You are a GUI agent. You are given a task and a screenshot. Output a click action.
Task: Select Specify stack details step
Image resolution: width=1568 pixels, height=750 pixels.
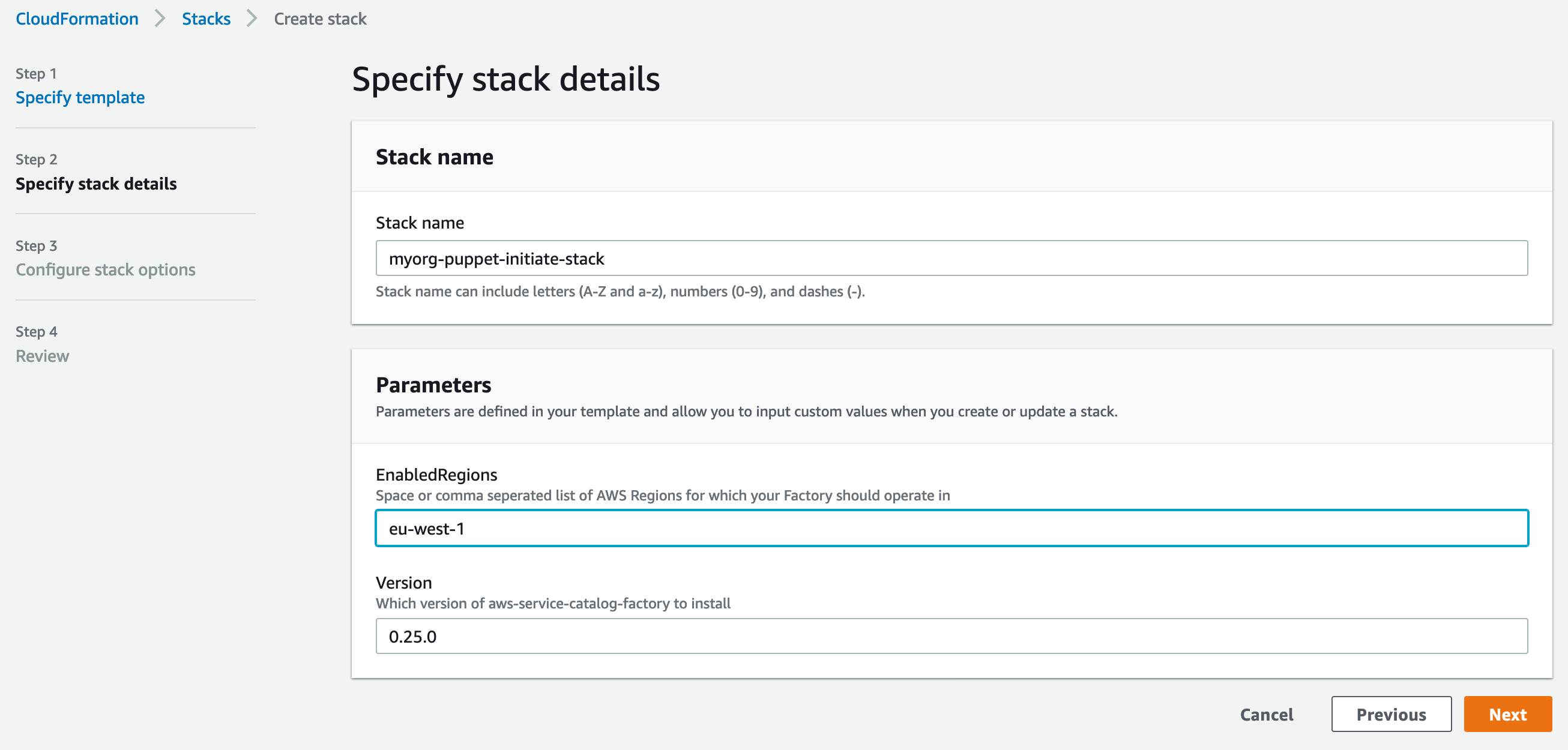click(x=96, y=184)
